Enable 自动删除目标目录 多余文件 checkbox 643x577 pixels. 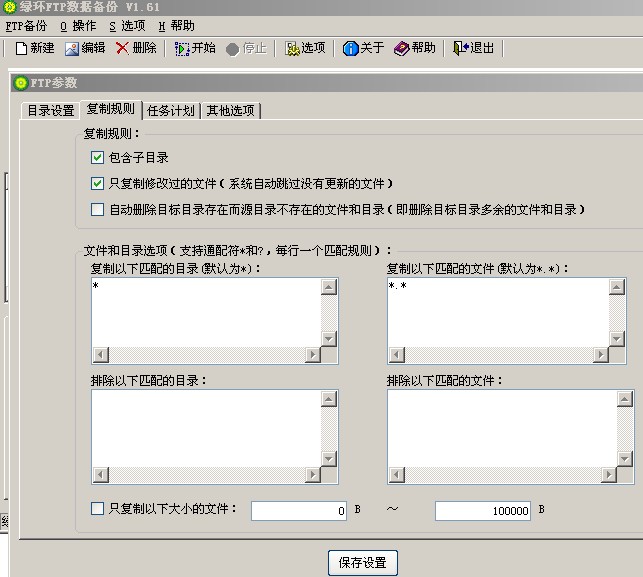click(97, 210)
